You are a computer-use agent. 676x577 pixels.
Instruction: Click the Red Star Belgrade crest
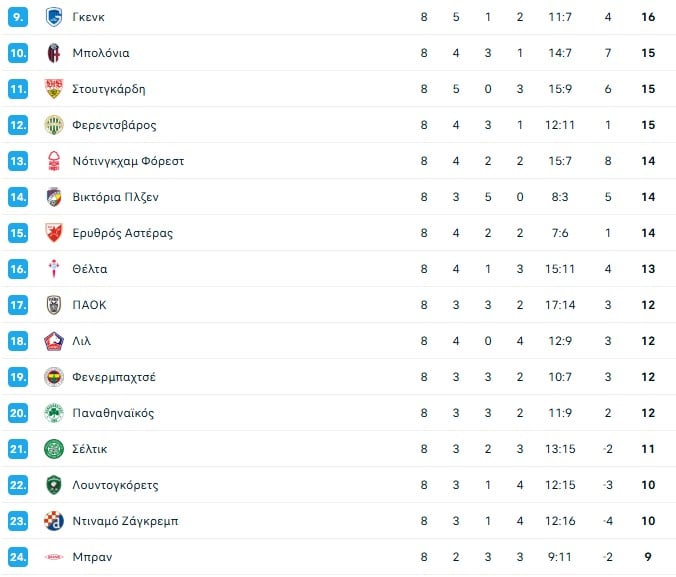[54, 233]
